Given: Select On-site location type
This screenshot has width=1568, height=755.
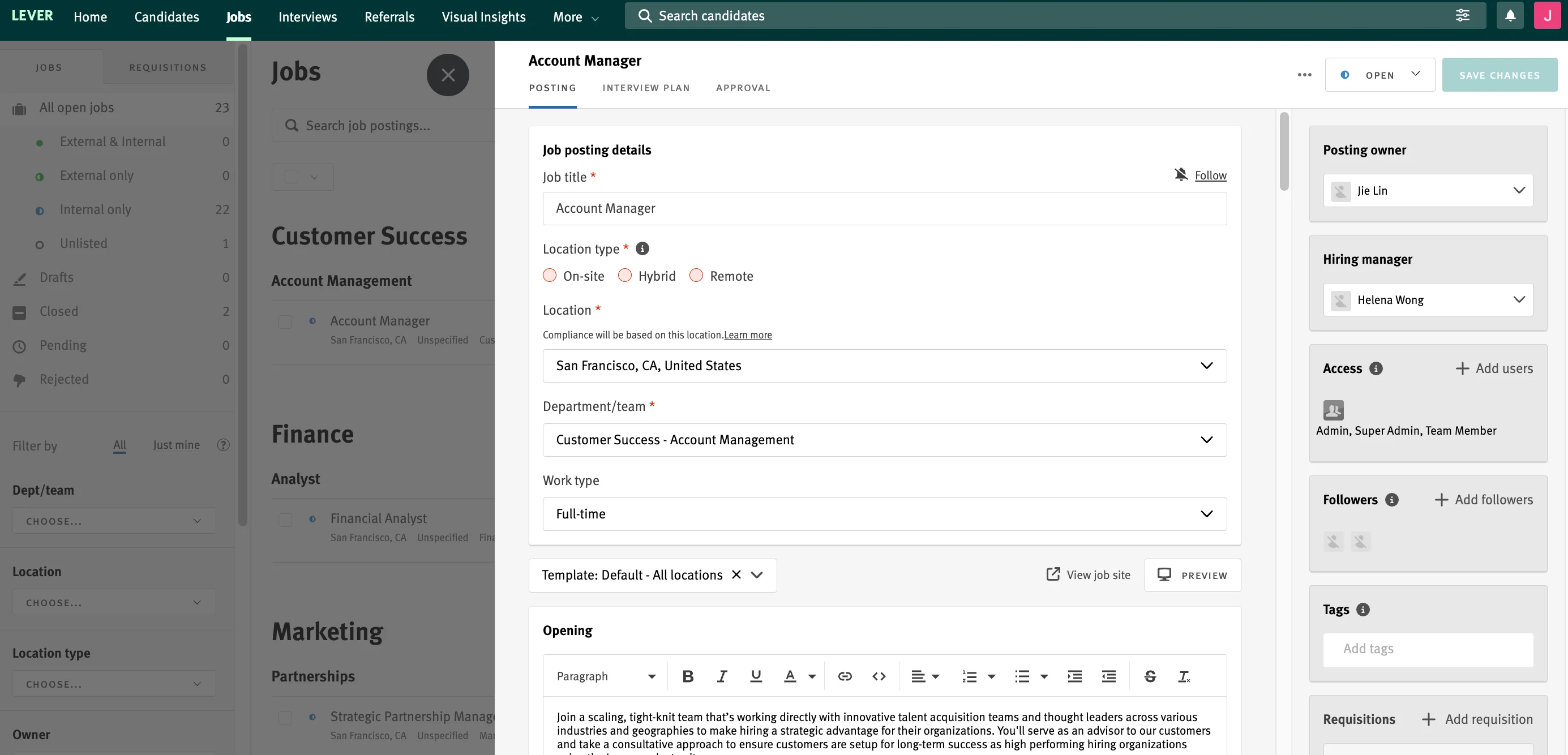Looking at the screenshot, I should click(x=550, y=276).
